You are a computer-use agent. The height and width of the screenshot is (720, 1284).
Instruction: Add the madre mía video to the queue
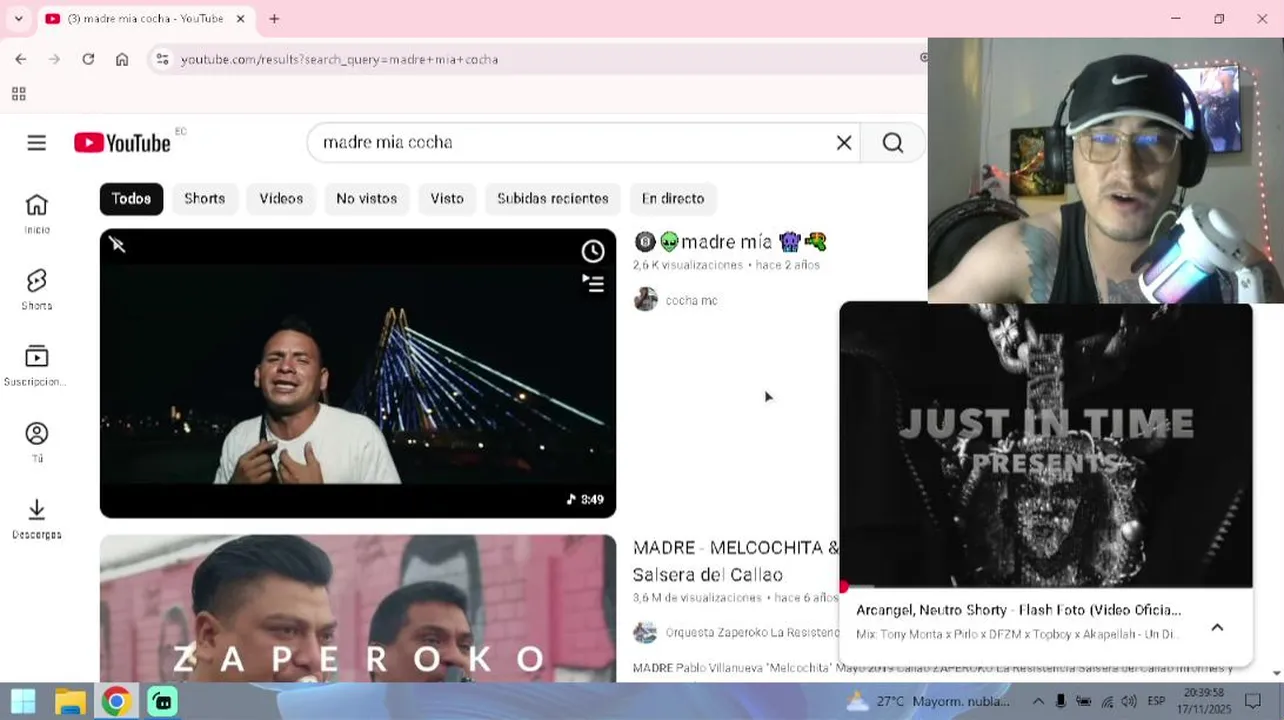(x=593, y=284)
